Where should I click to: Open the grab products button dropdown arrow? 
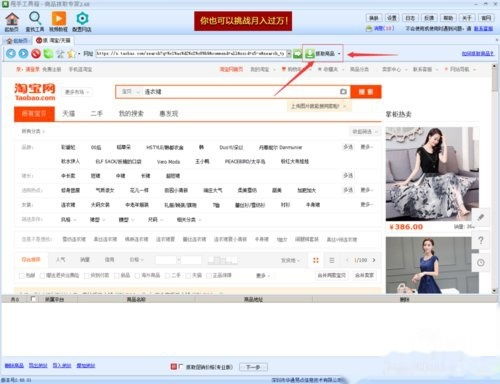[x=339, y=54]
